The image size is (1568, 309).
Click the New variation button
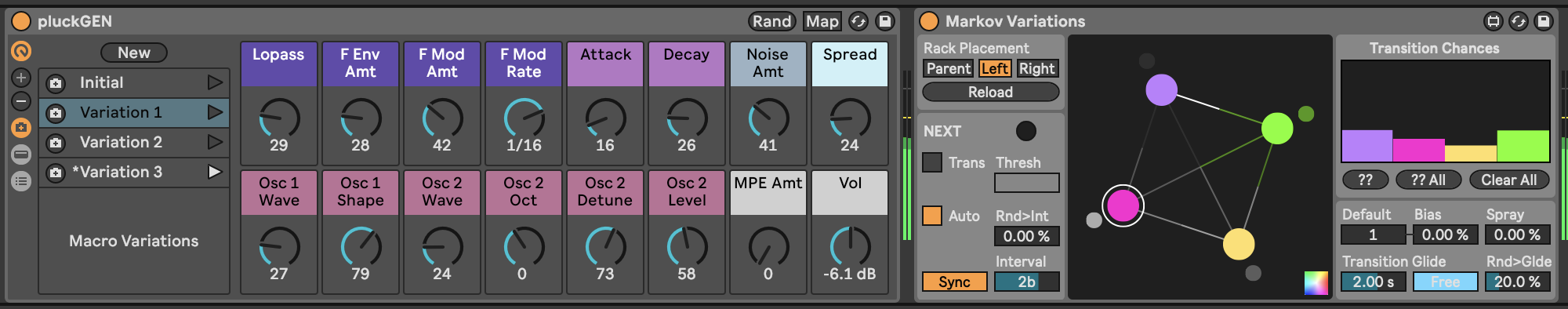134,53
